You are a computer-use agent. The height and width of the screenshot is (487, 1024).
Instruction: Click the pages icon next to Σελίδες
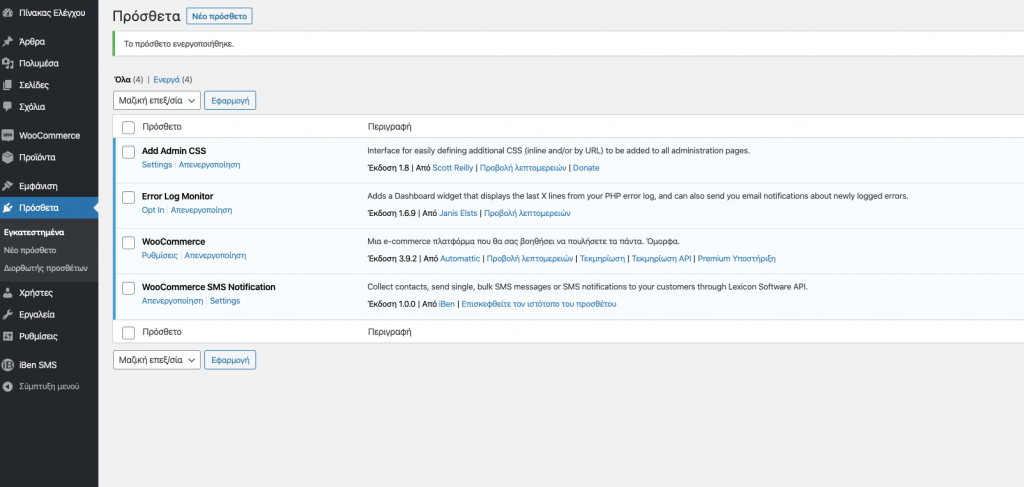coord(7,85)
